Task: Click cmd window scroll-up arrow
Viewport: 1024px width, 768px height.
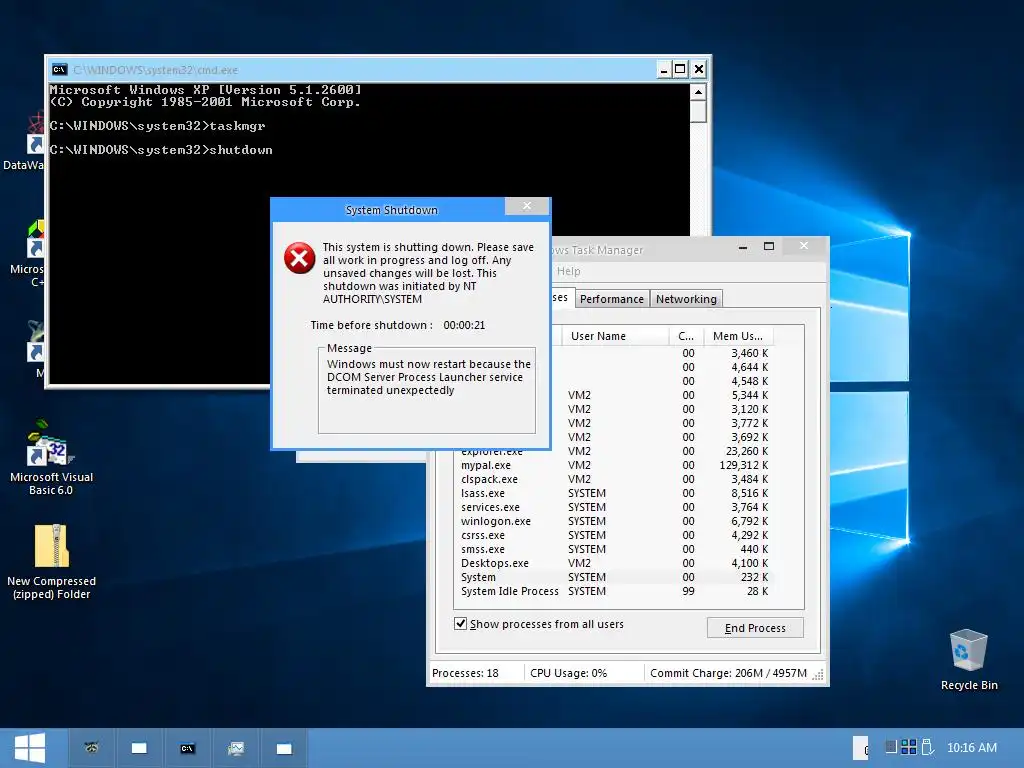Action: click(698, 92)
